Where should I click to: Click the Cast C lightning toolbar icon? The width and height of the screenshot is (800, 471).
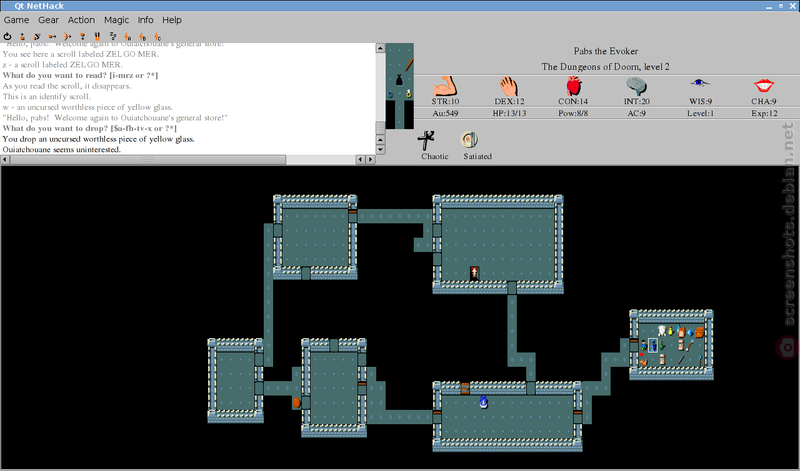tap(157, 36)
